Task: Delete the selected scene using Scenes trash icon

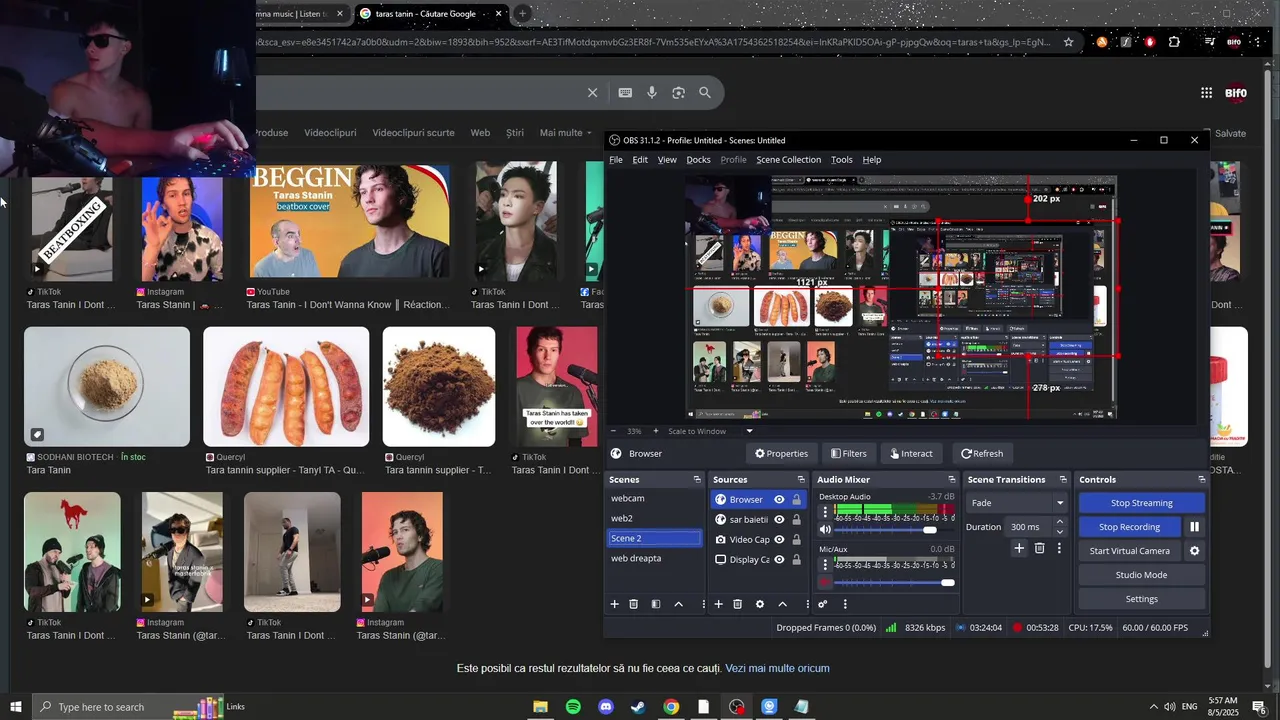Action: [x=633, y=604]
